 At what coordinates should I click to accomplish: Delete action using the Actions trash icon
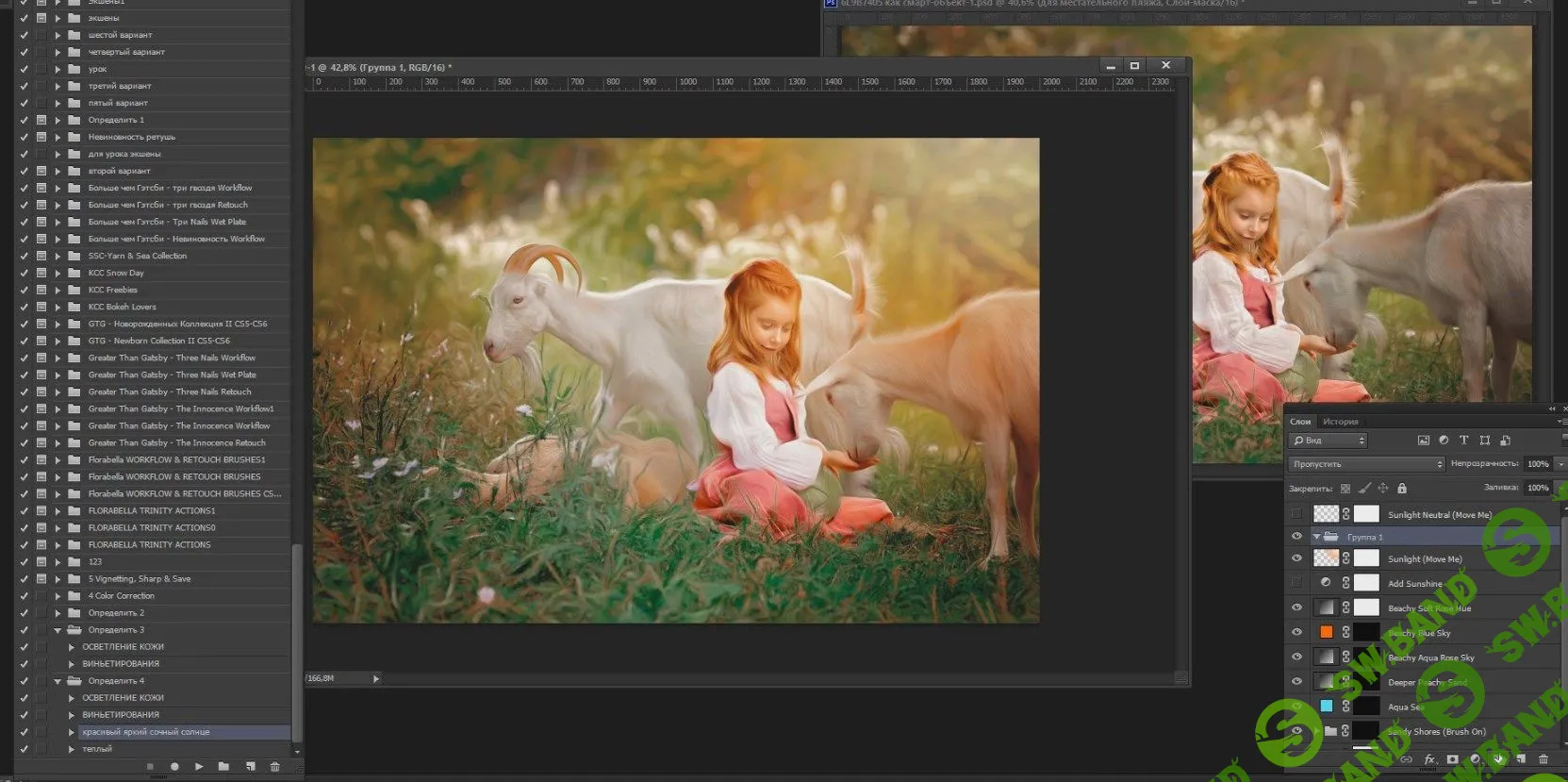pos(275,767)
